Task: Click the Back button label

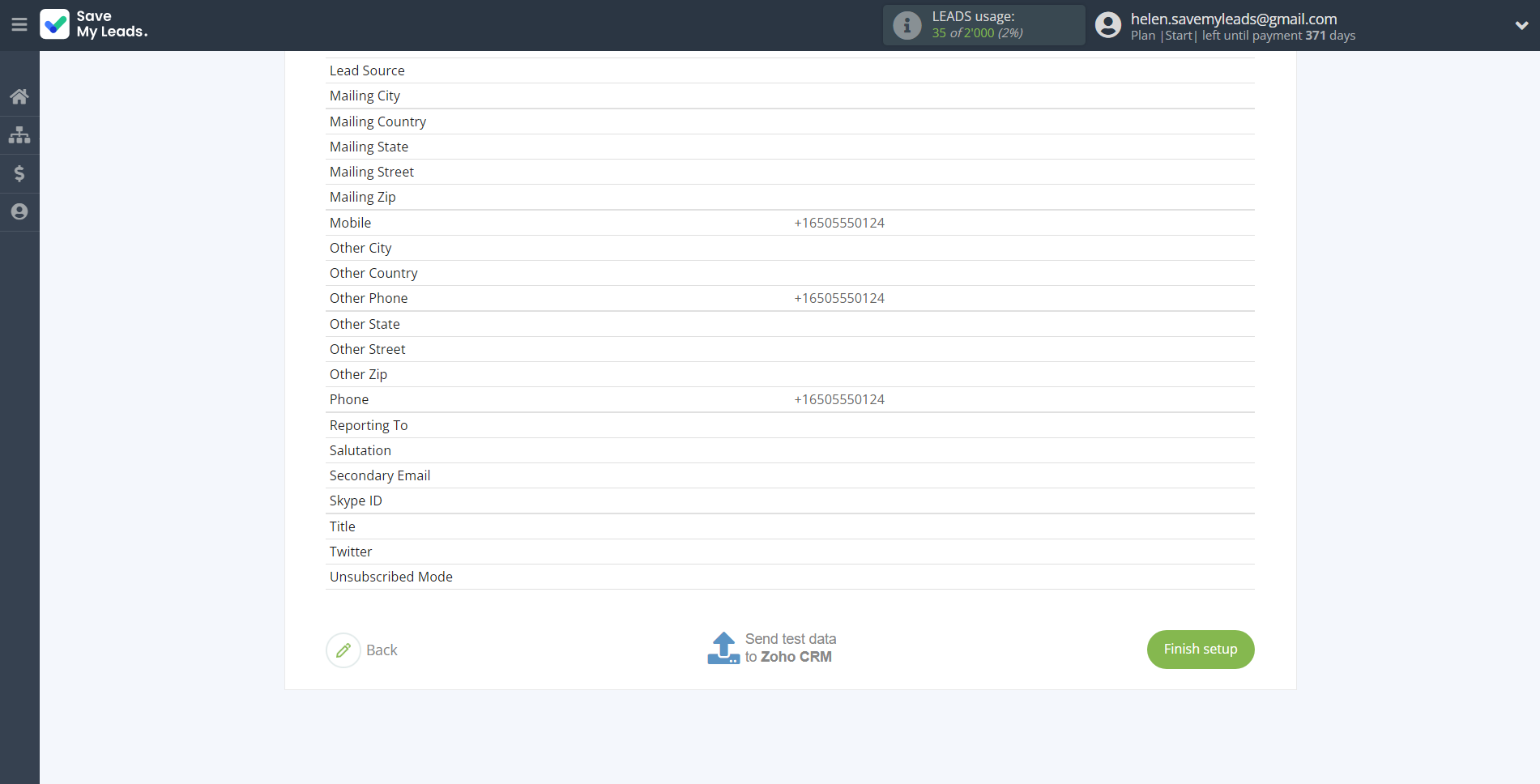Action: tap(382, 650)
